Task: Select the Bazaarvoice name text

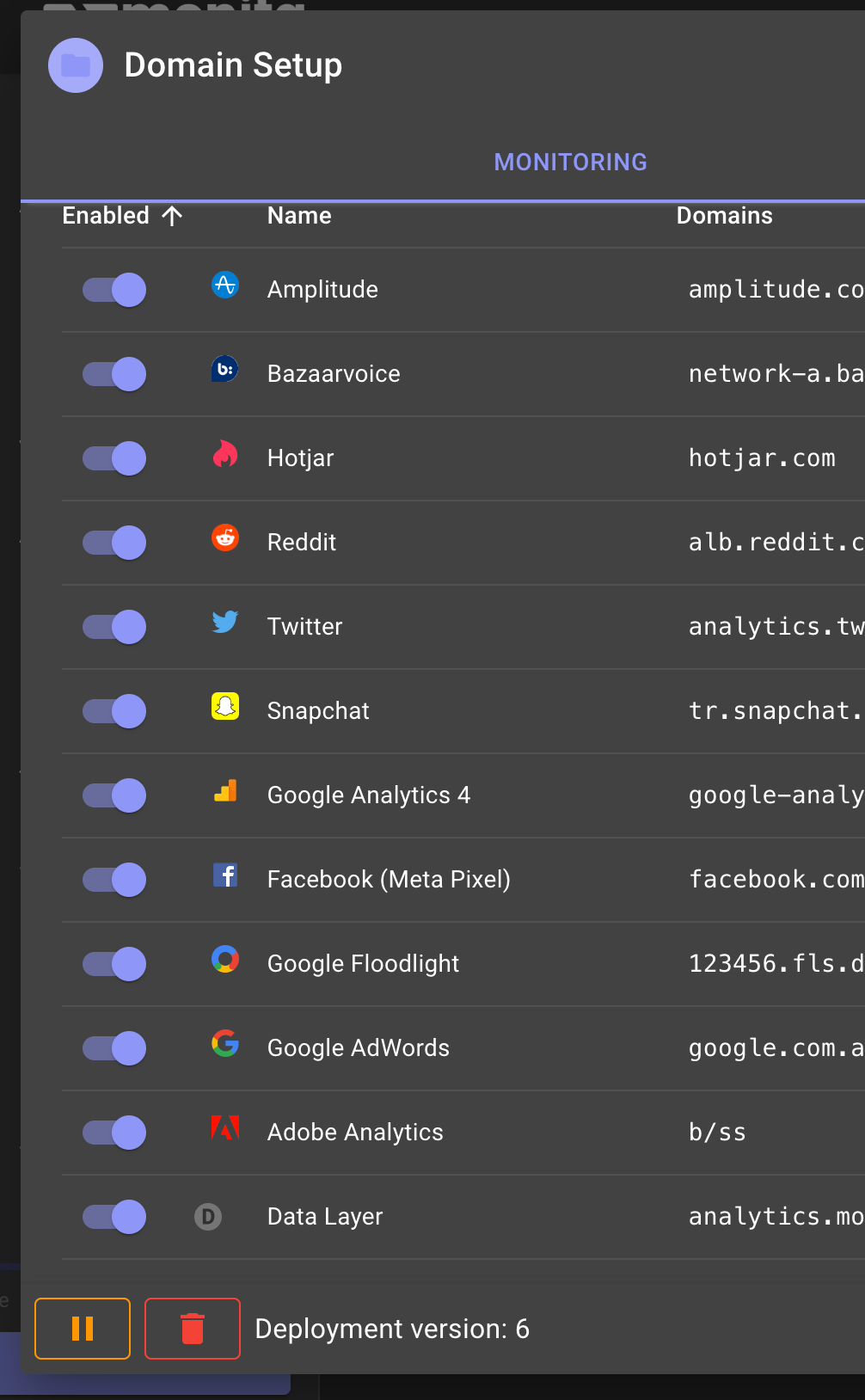Action: pyautogui.click(x=334, y=374)
